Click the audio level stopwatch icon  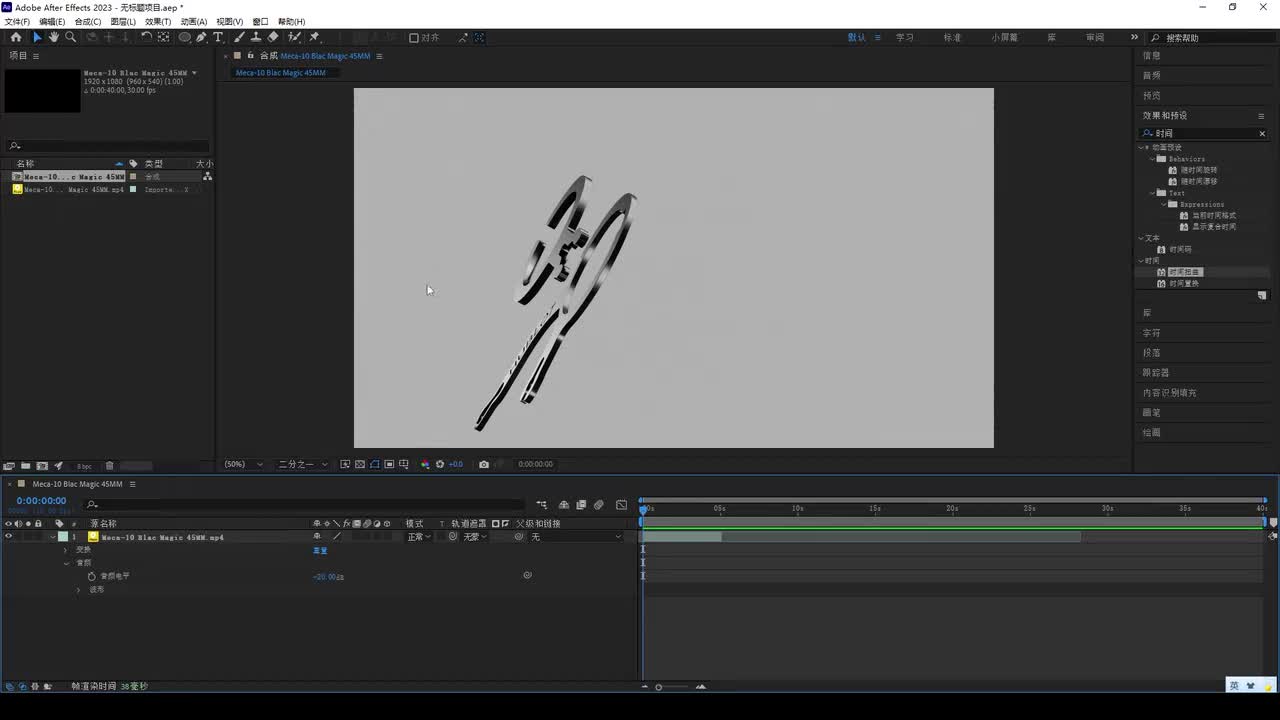pos(91,576)
